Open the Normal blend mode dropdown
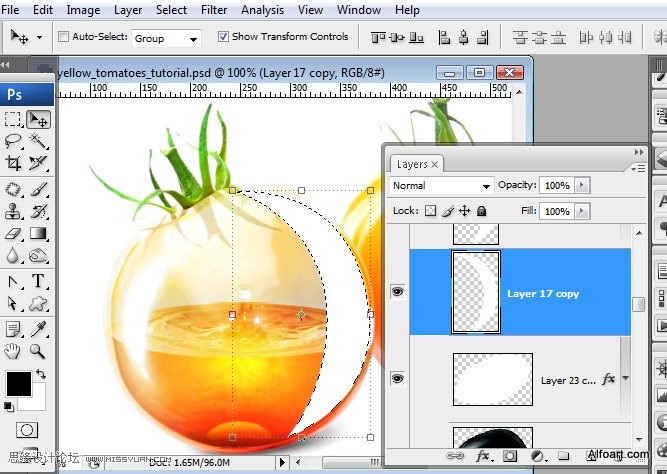 [442, 186]
